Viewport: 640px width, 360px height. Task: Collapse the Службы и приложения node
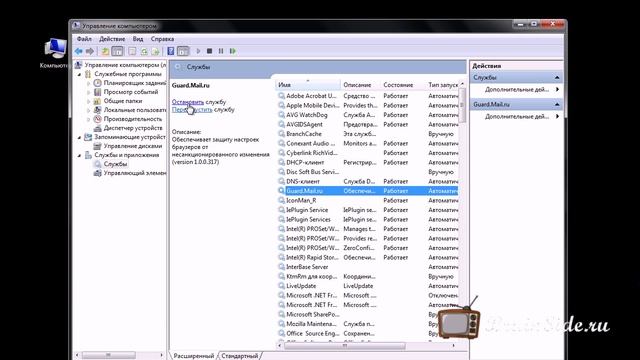pos(80,155)
